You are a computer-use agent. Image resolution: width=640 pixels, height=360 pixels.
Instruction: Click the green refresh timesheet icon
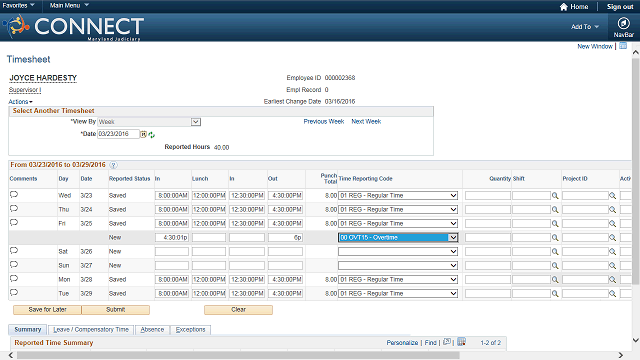click(x=151, y=135)
